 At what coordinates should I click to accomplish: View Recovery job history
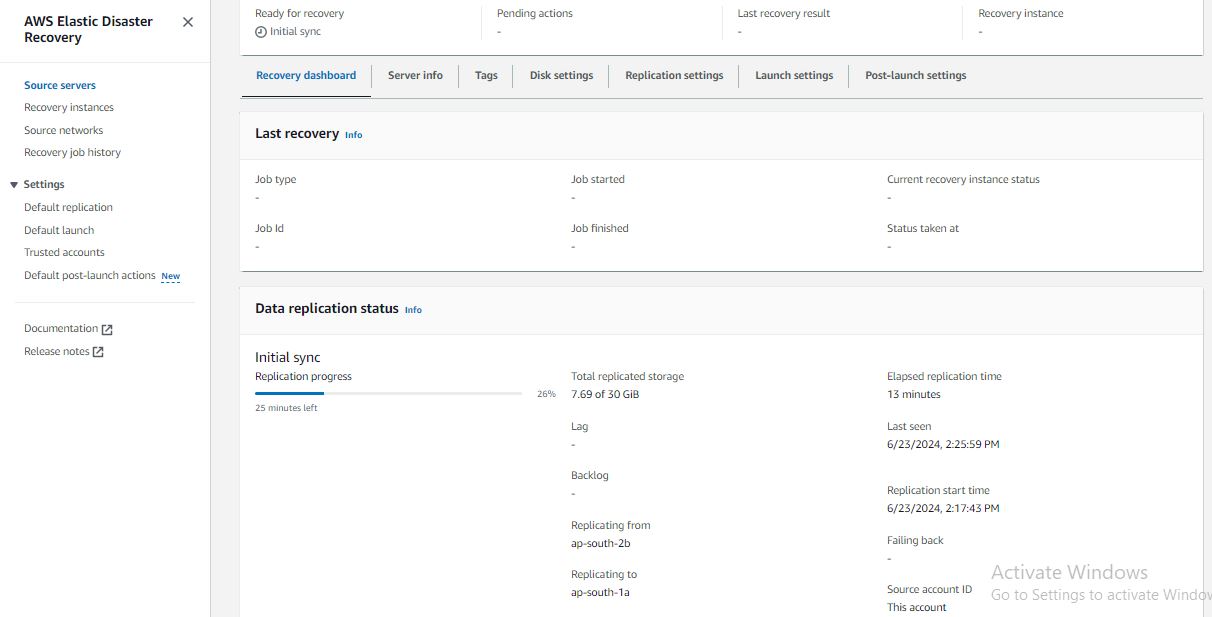coord(72,152)
